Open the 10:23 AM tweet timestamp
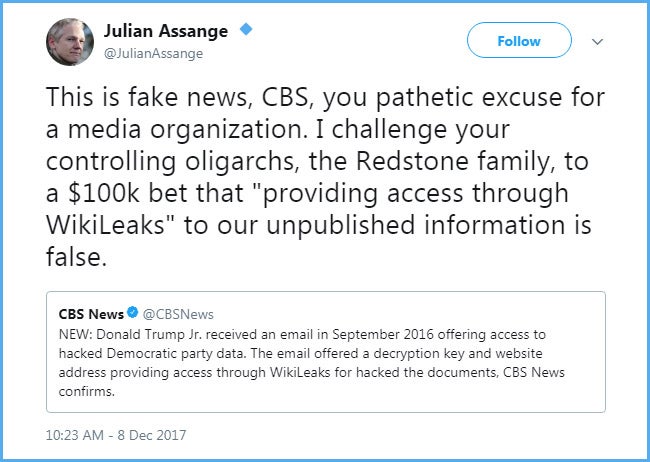 (77, 435)
